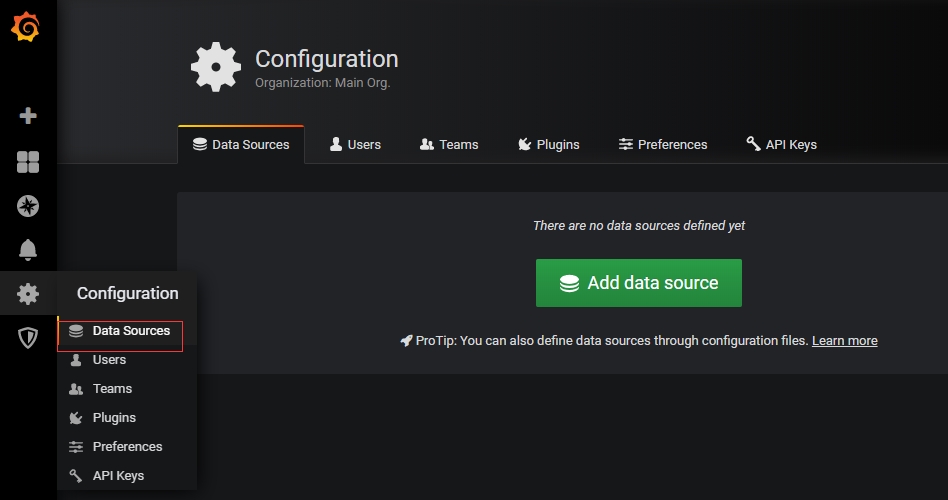
Task: Open the Server Admin shield icon
Action: [x=28, y=338]
